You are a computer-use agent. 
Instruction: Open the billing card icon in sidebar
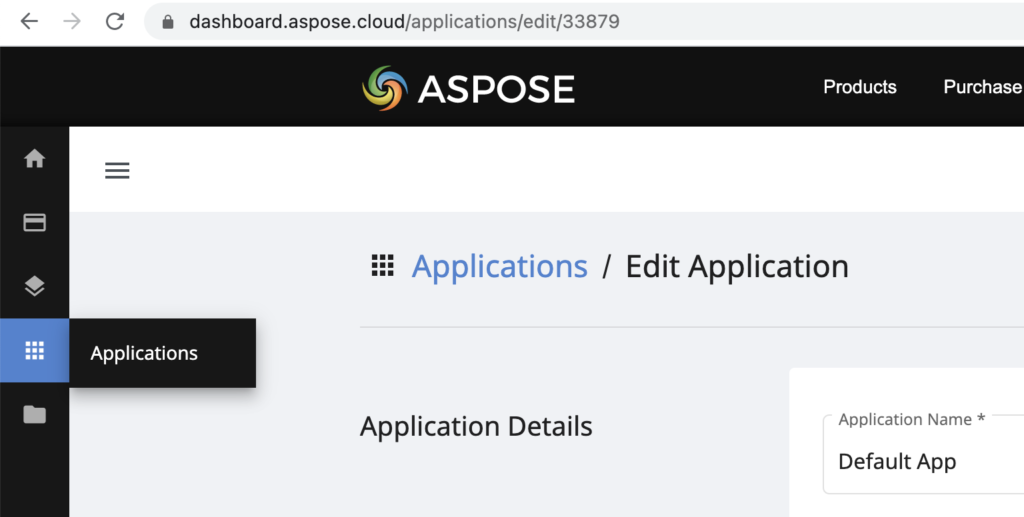tap(35, 222)
